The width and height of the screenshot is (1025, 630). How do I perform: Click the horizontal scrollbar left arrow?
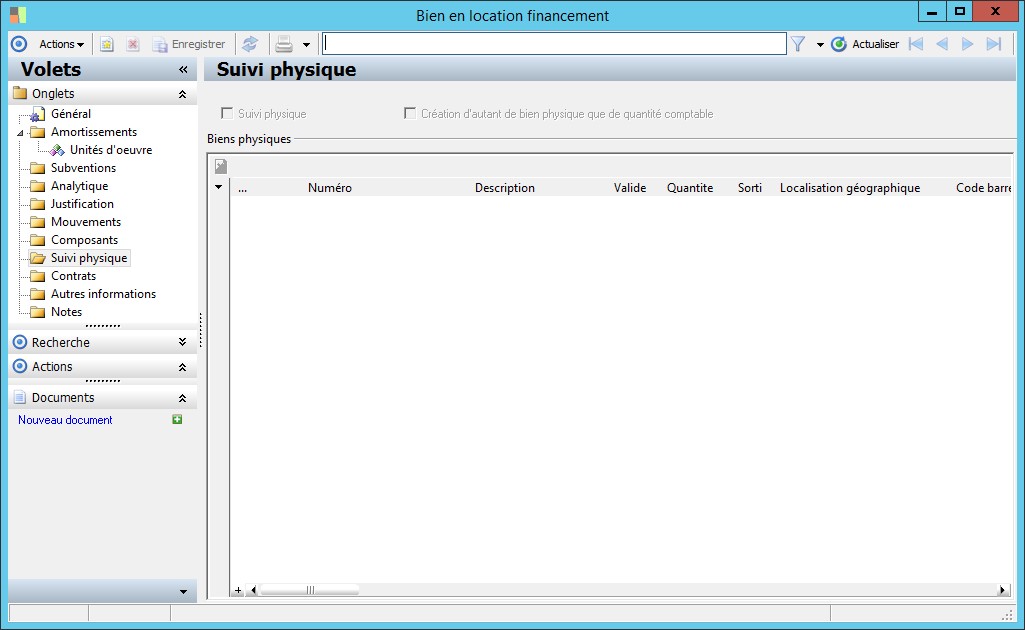[x=254, y=590]
